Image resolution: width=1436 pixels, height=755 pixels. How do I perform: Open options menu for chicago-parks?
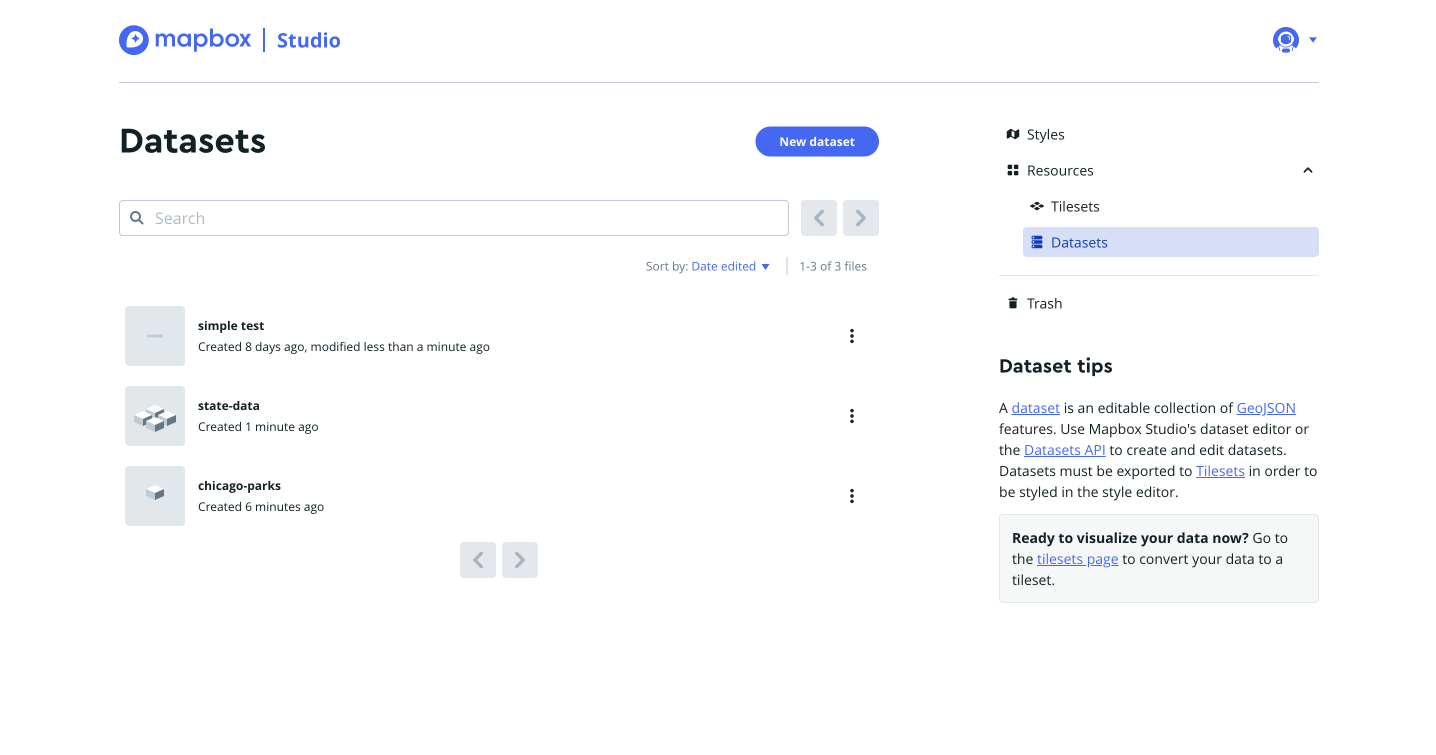[852, 496]
